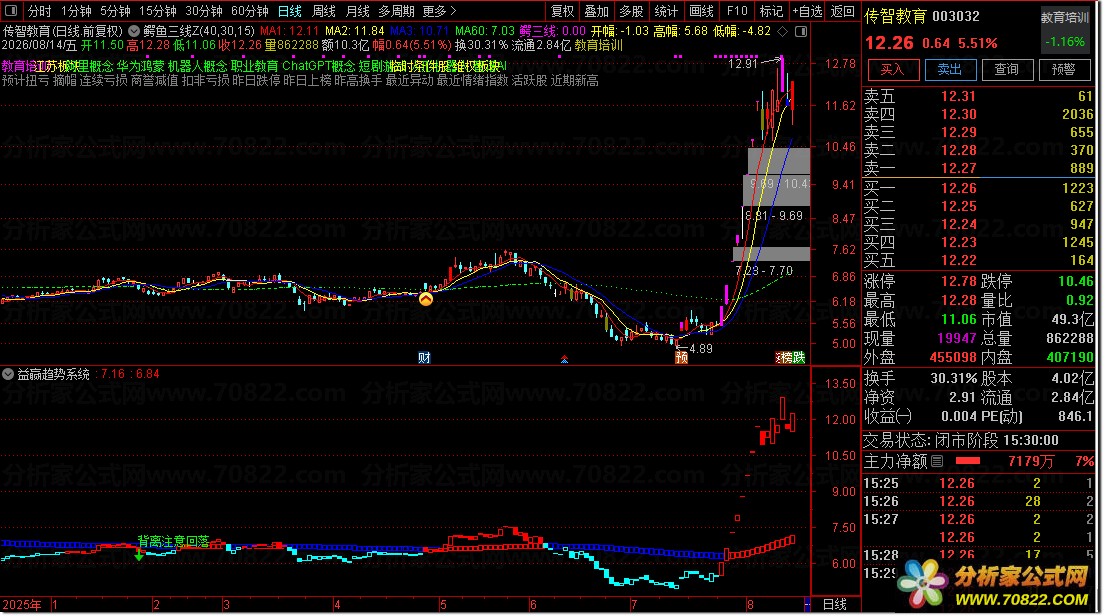Click the diamond icon in the indicator header
The width and height of the screenshot is (1105, 616).
(x=783, y=31)
